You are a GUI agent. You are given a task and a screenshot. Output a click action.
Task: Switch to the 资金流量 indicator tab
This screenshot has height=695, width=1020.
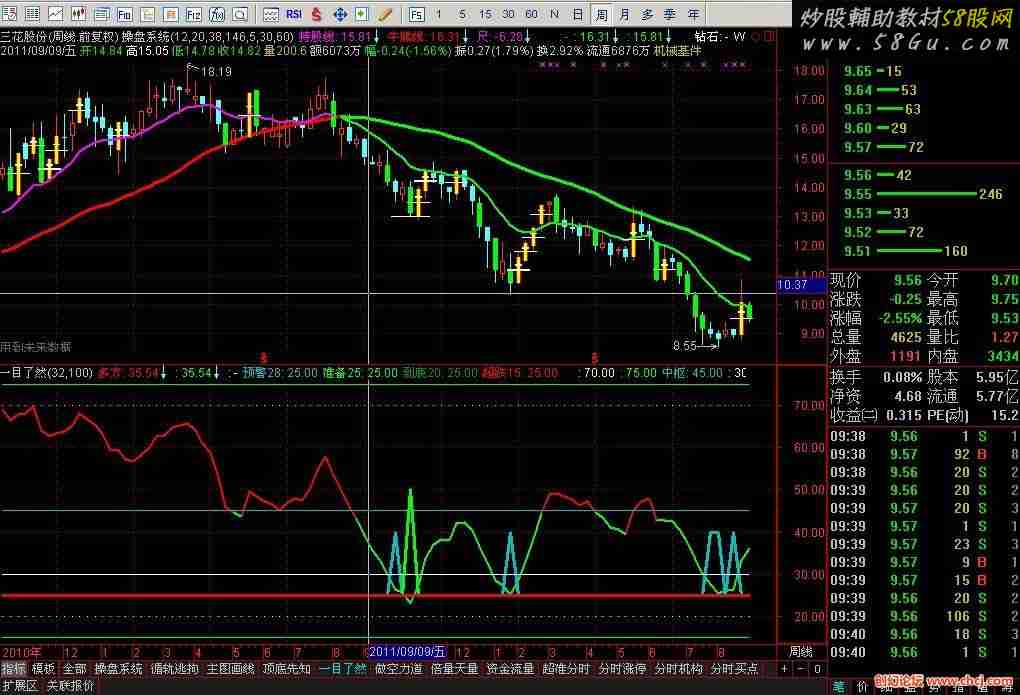click(x=510, y=668)
